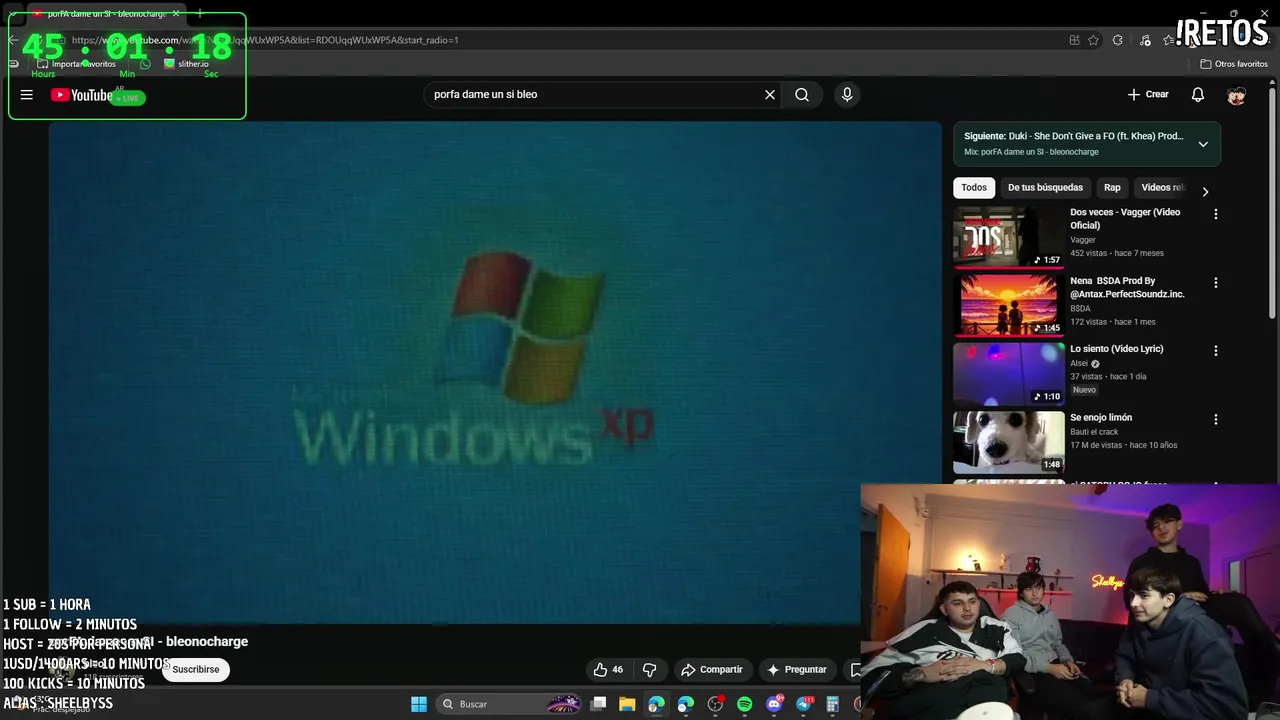1280x720 pixels.
Task: Open File Explorer from the taskbar
Action: 627,704
